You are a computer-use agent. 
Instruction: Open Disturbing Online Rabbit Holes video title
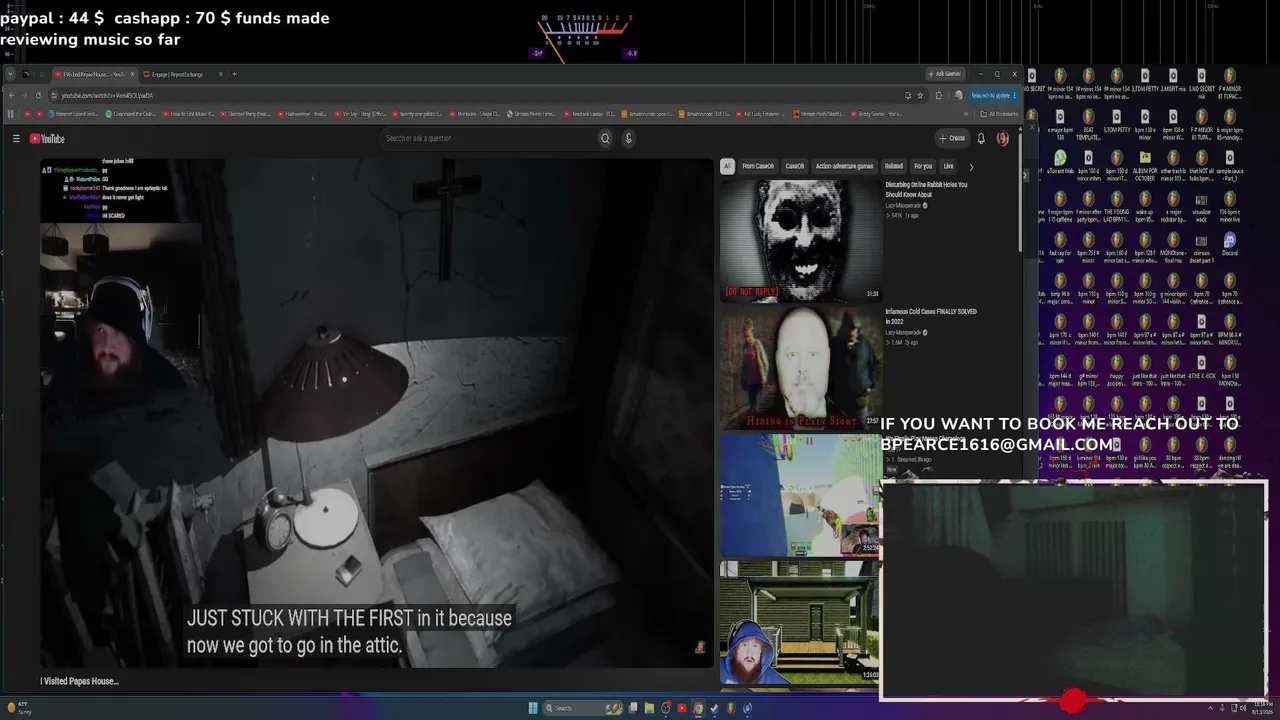click(926, 189)
